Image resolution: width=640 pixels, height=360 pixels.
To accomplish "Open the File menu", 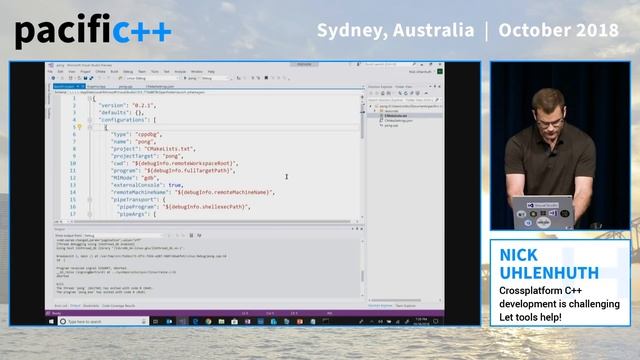I will [51, 71].
